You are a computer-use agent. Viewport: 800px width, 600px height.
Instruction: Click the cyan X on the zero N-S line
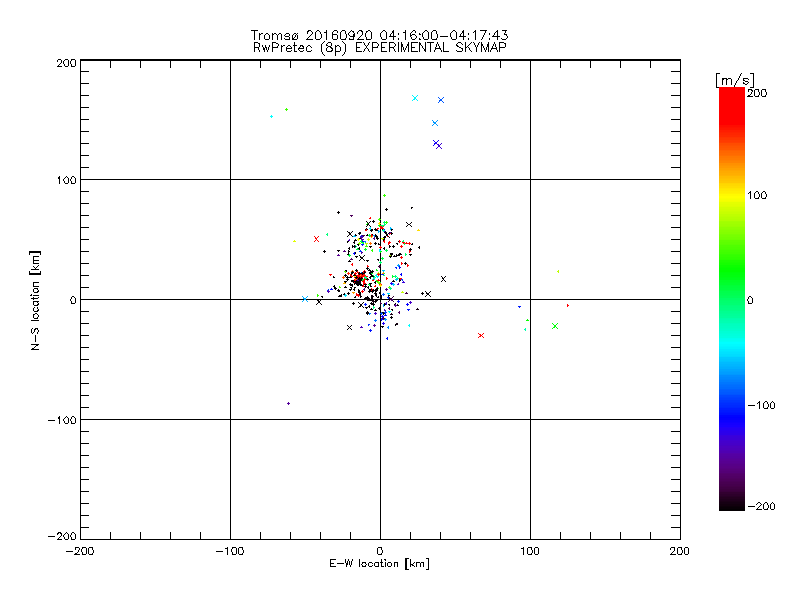point(305,298)
